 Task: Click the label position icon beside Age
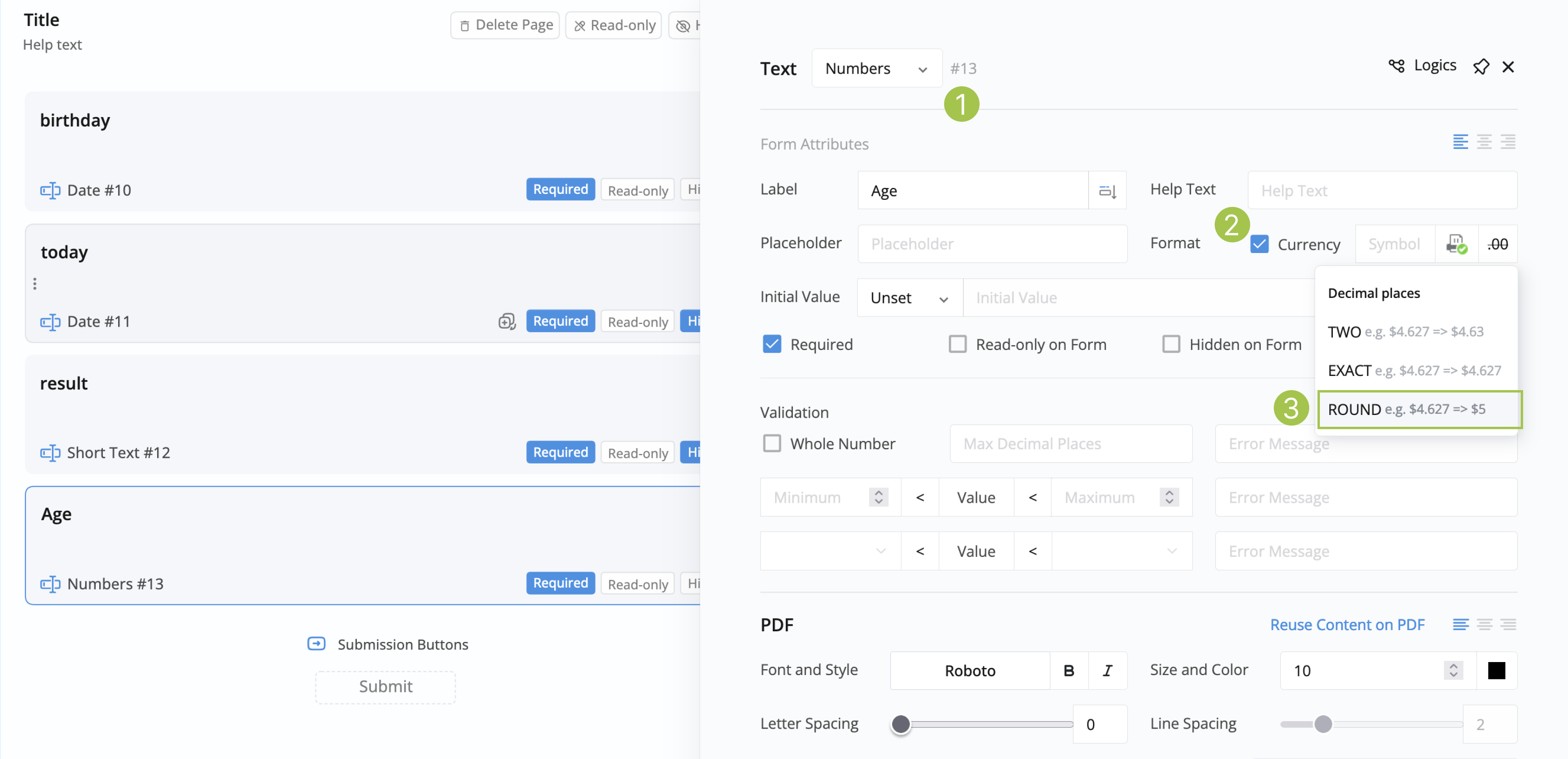click(1107, 191)
